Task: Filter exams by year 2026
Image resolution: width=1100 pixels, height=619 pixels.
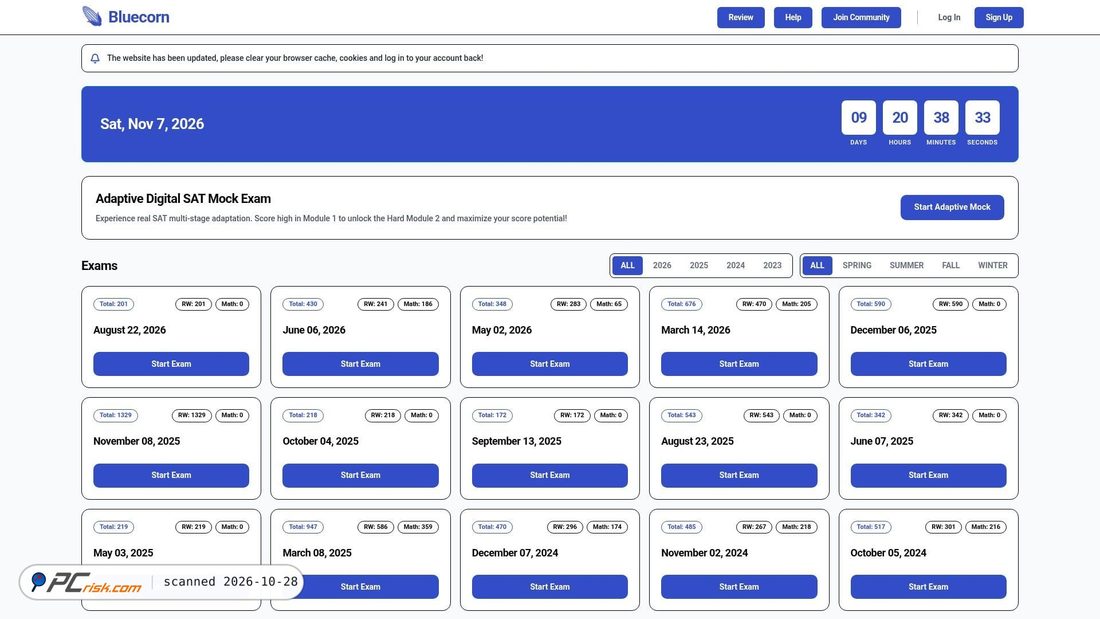Action: pos(662,265)
